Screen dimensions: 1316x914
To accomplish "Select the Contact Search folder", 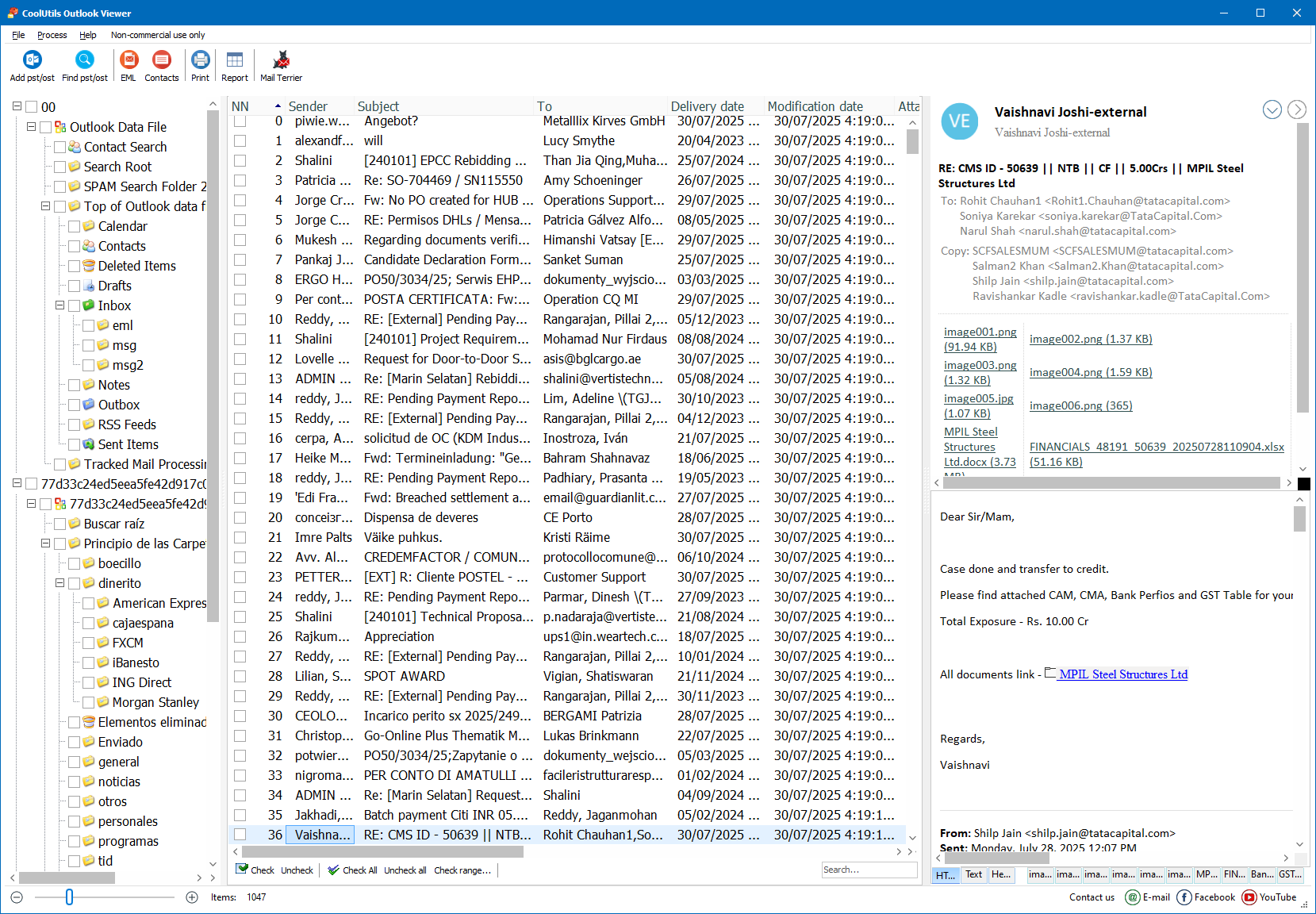I will [125, 147].
